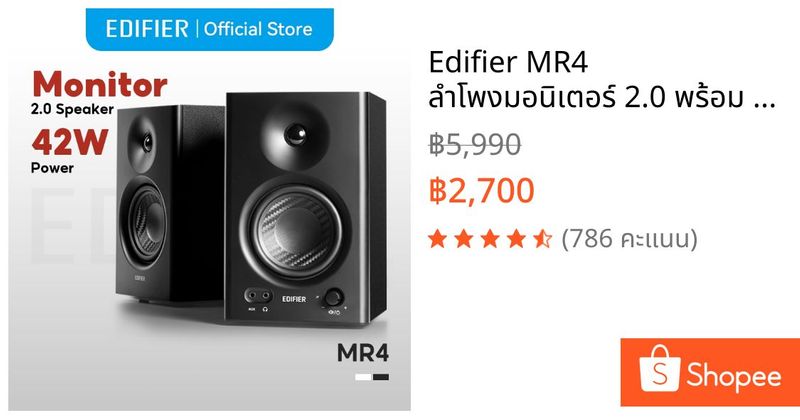Click the red Monitor heading text
Screen dimensions: 800x420
pos(100,84)
